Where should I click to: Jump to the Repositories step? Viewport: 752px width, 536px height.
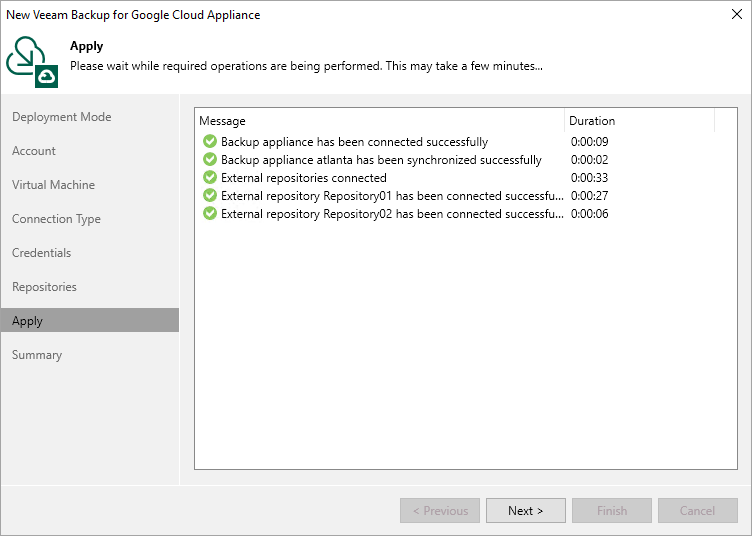pyautogui.click(x=45, y=287)
